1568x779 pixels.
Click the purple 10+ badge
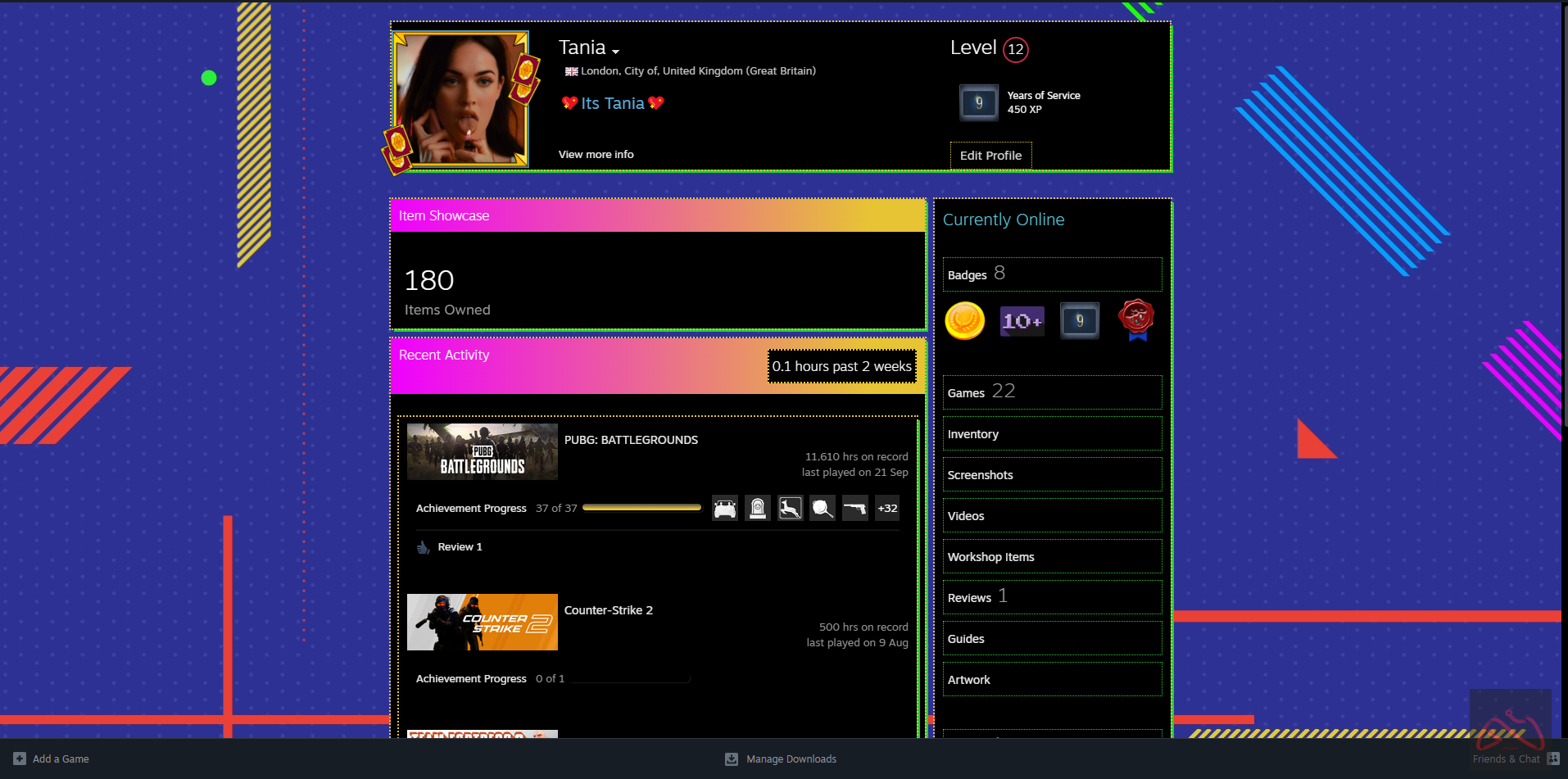pos(1022,321)
